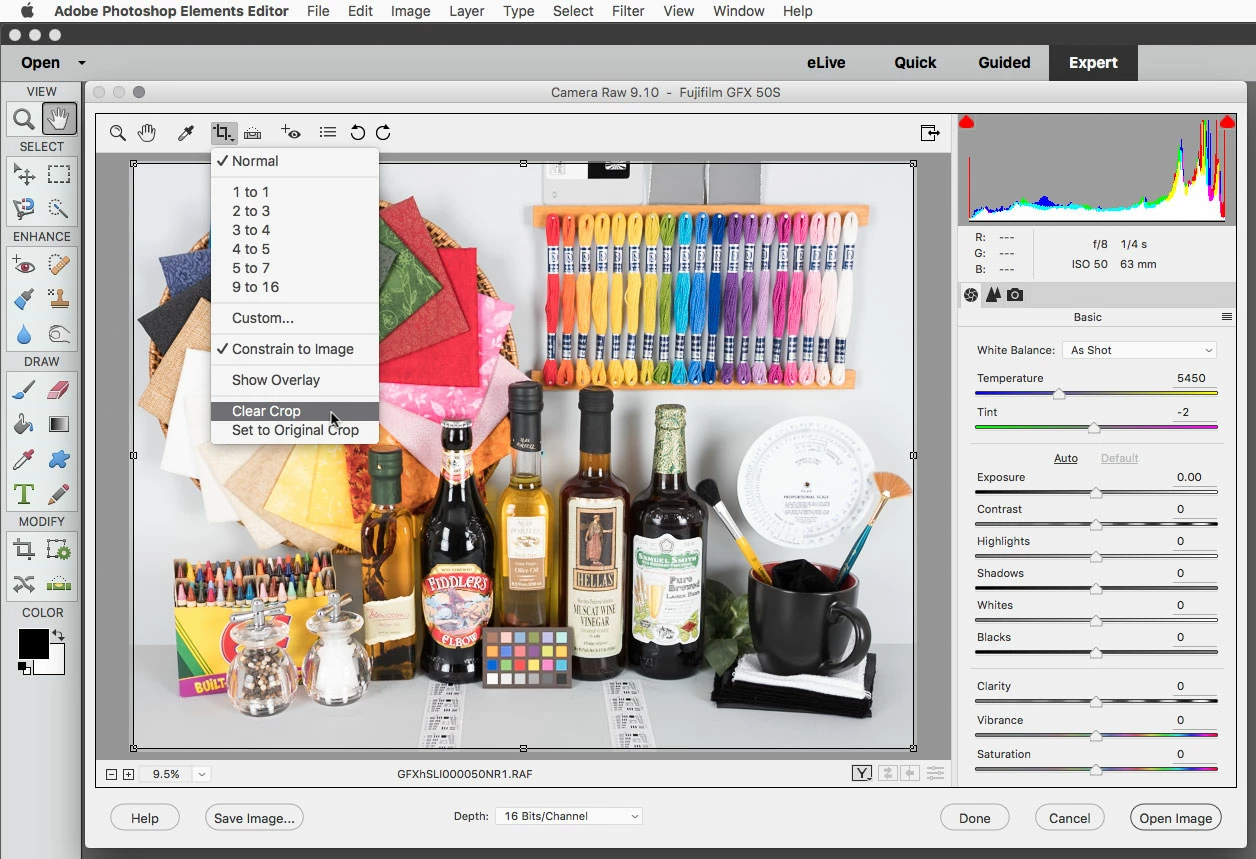Select the Zoom tool in Camera Raw toolbar
The width and height of the screenshot is (1256, 859).
tap(118, 133)
